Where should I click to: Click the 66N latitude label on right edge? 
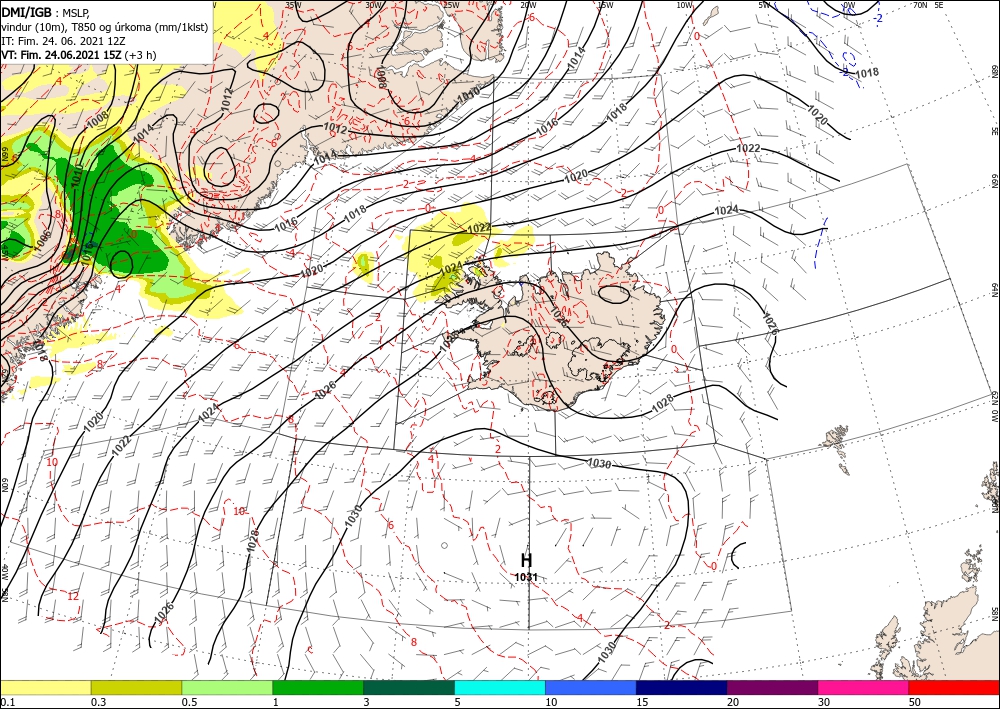tap(994, 181)
